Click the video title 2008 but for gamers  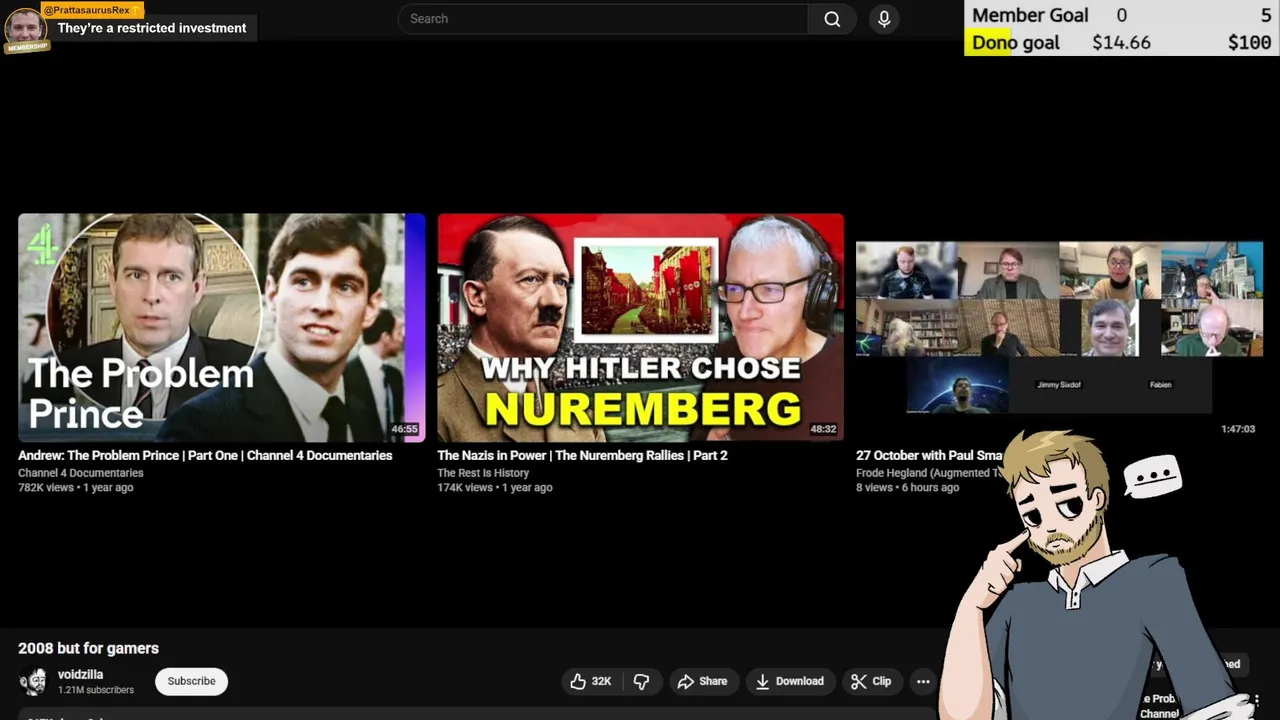[x=88, y=648]
